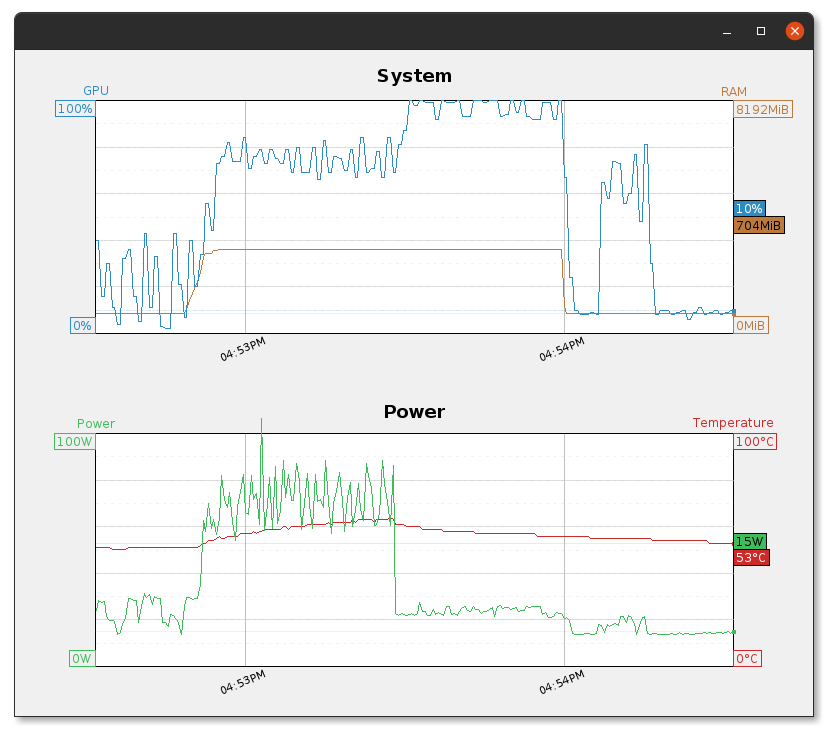Click the current GPU 10% value badge
The height and width of the screenshot is (735, 832).
pos(749,209)
